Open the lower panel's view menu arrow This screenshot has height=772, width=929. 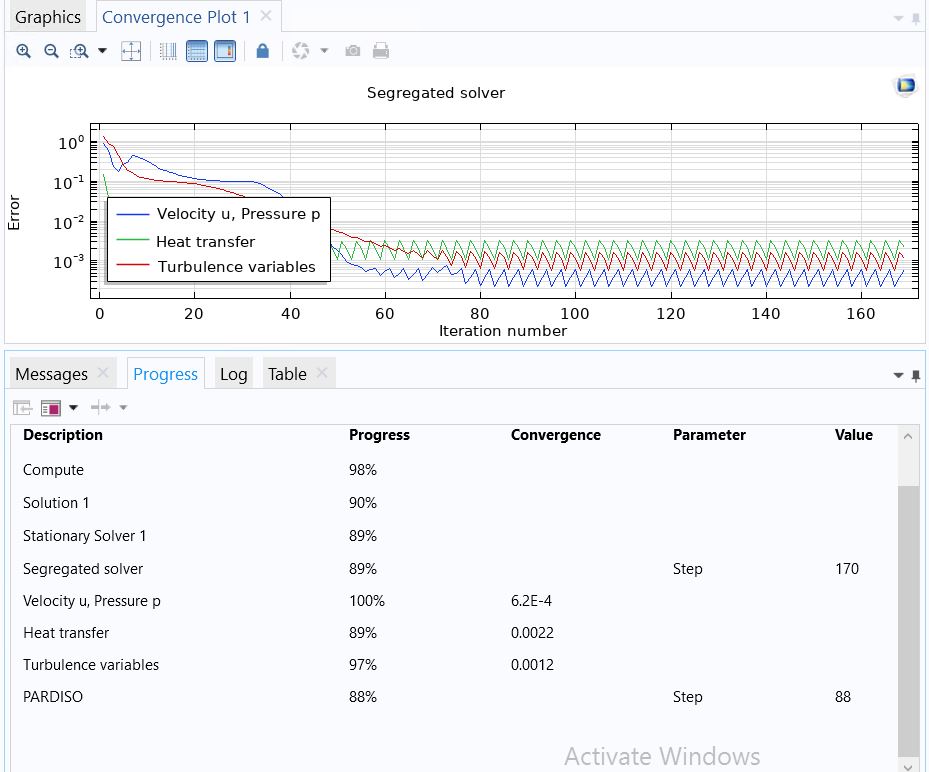click(898, 376)
